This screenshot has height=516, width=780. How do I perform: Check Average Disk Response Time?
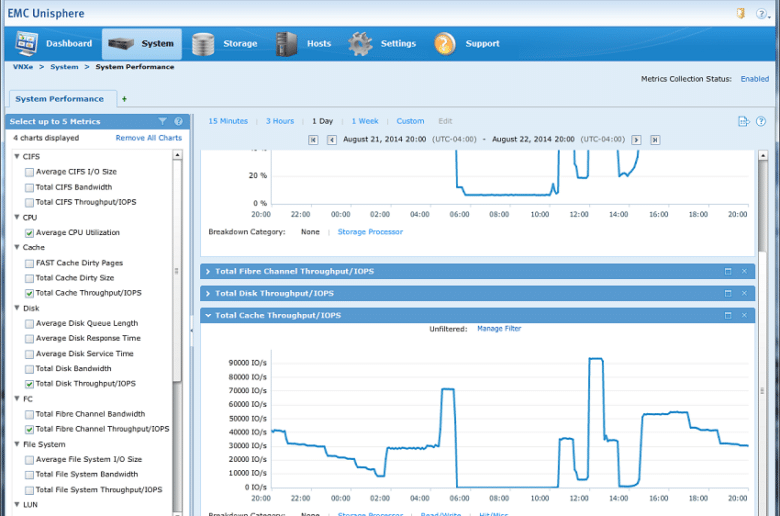pyautogui.click(x=29, y=339)
